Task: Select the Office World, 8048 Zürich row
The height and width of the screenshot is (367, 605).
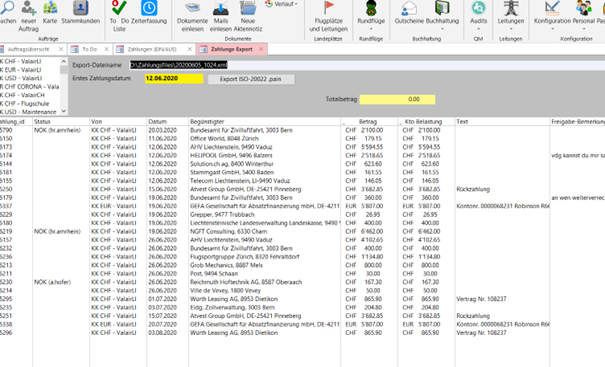Action: click(x=302, y=139)
